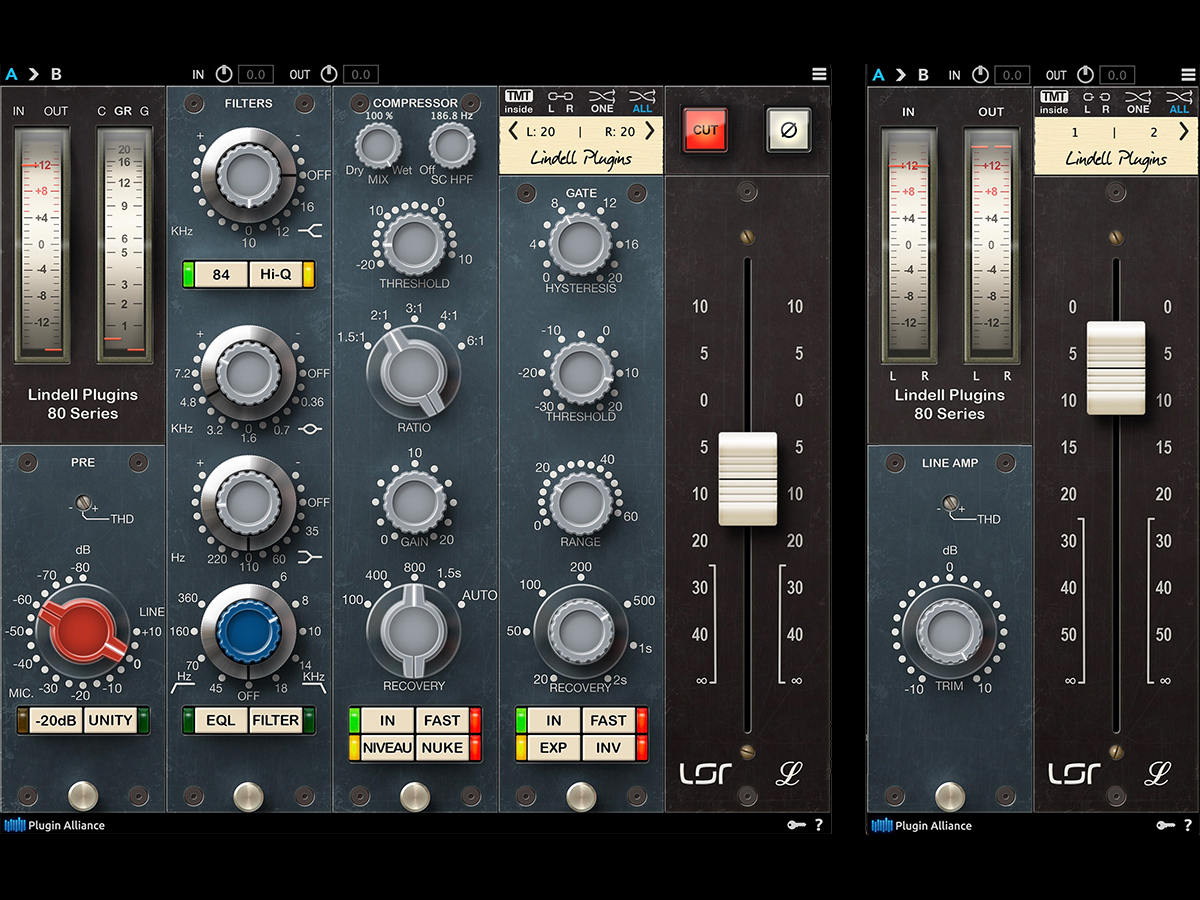Image resolution: width=1200 pixels, height=900 pixels.
Task: Click the TMT inside badge above L: 20
Action: 519,101
